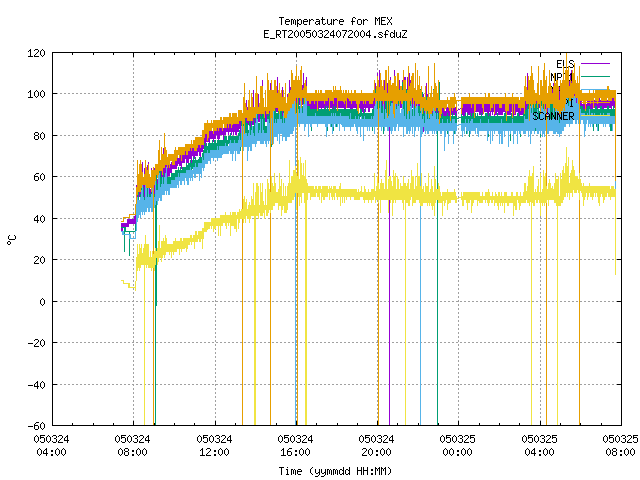640x480 pixels.
Task: Select the chart title "Temperature for MEX"
Action: (x=335, y=21)
